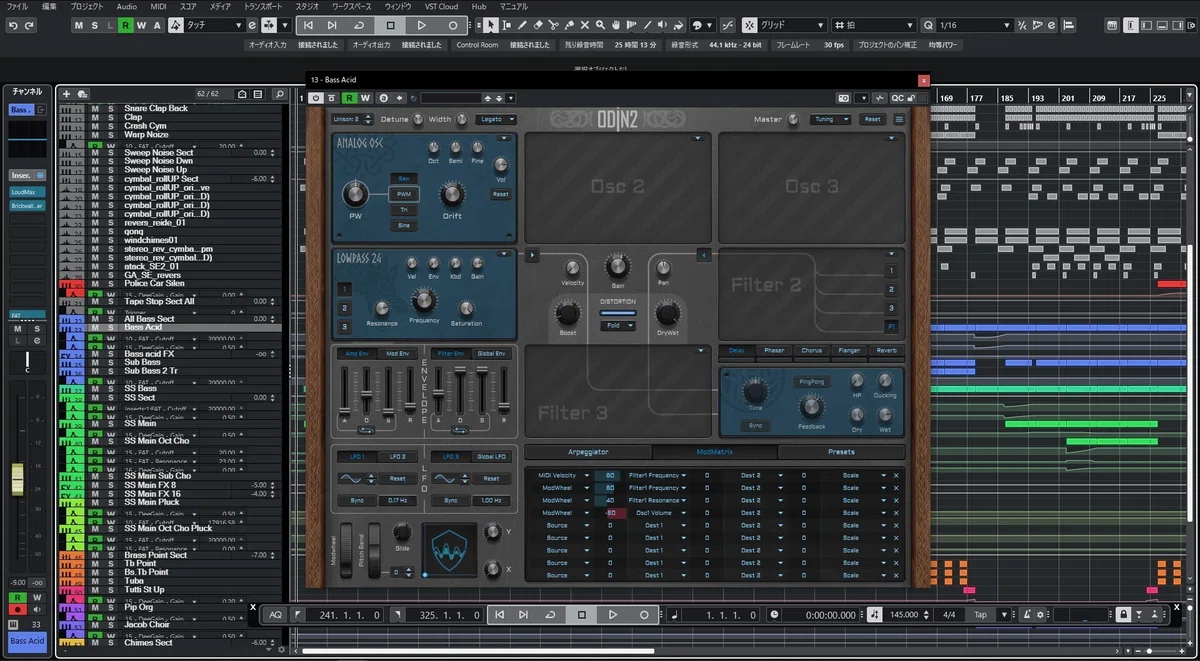Viewport: 1200px width, 661px height.
Task: Toggle delay Sync button
Action: [756, 425]
